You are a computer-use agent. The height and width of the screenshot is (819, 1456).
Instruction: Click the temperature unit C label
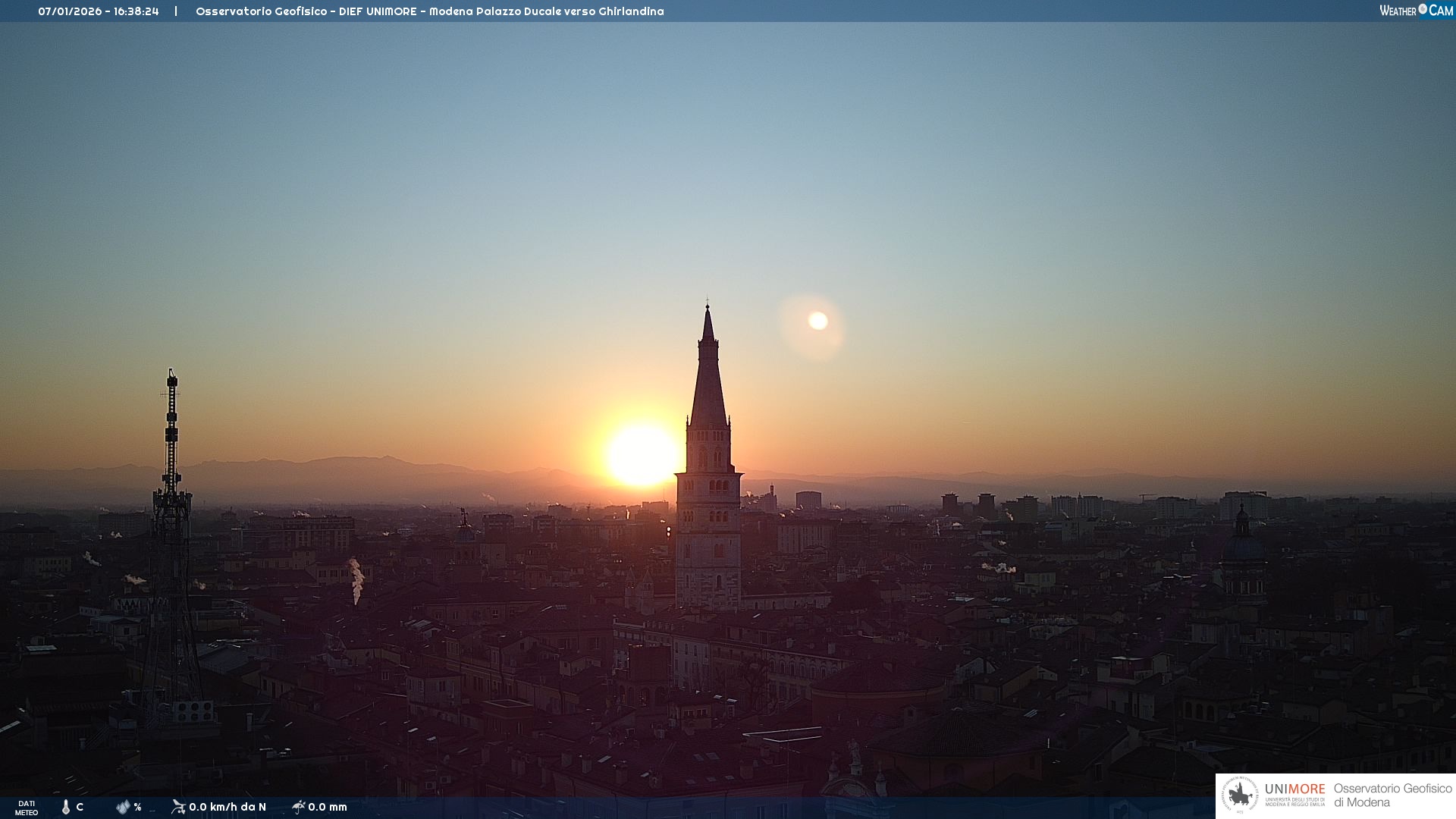pos(80,807)
